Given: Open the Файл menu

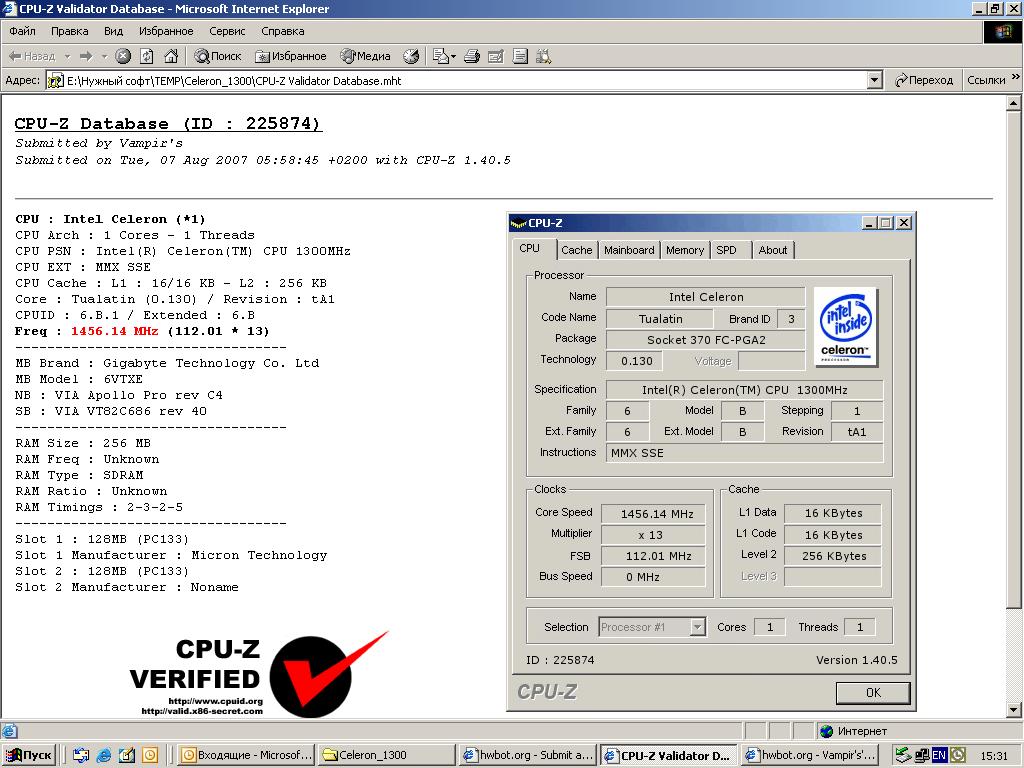Looking at the screenshot, I should (22, 31).
